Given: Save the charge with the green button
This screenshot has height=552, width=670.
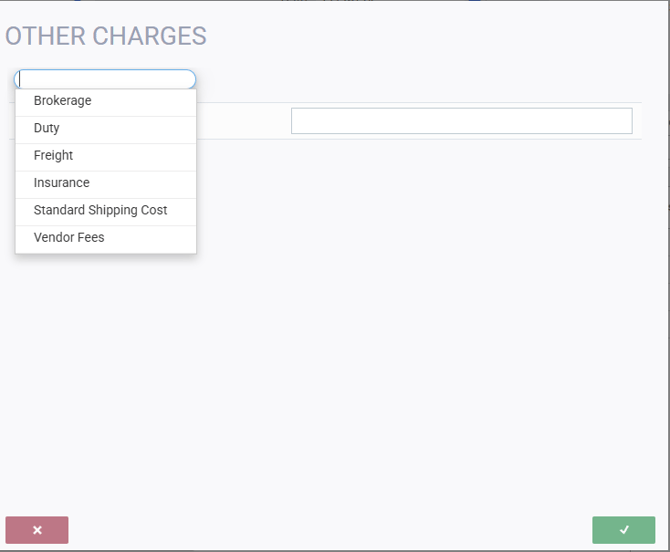Looking at the screenshot, I should click(624, 530).
